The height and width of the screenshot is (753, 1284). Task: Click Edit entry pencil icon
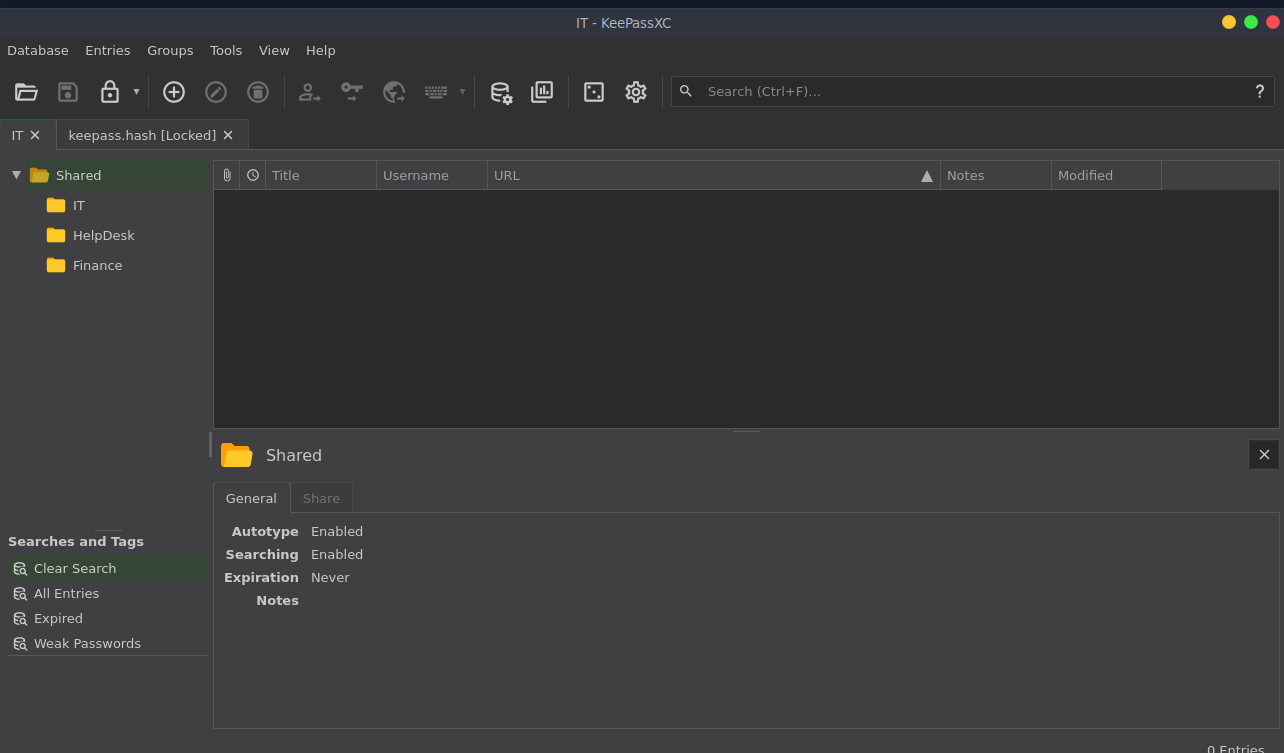216,92
